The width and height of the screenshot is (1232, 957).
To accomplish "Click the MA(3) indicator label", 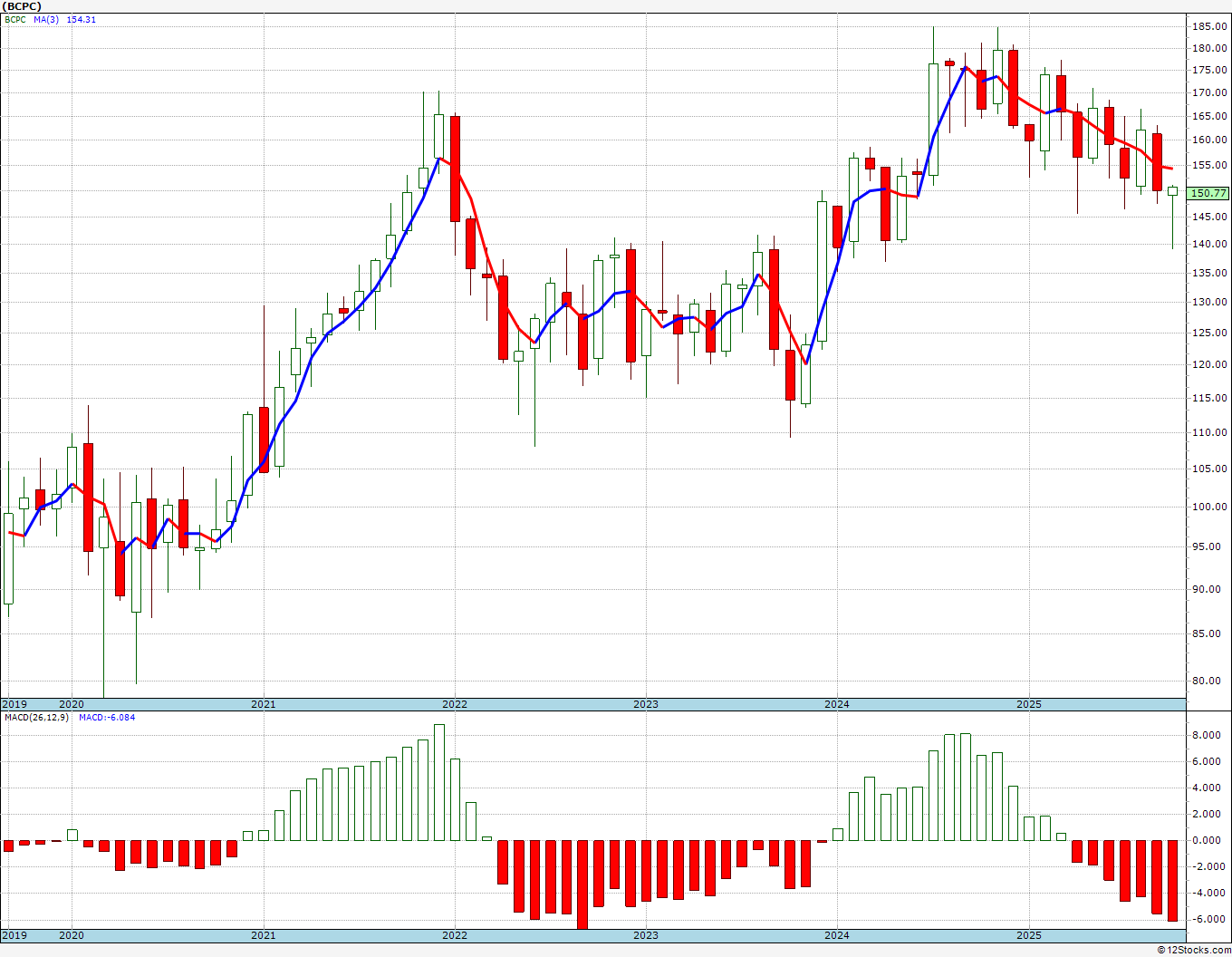I will pos(46,20).
